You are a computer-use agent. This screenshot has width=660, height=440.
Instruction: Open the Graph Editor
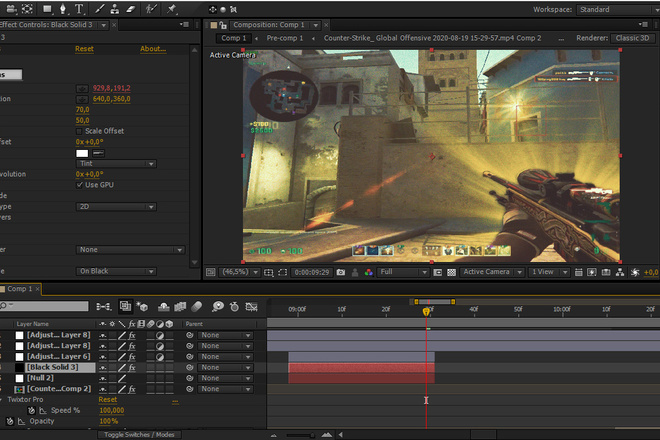251,307
